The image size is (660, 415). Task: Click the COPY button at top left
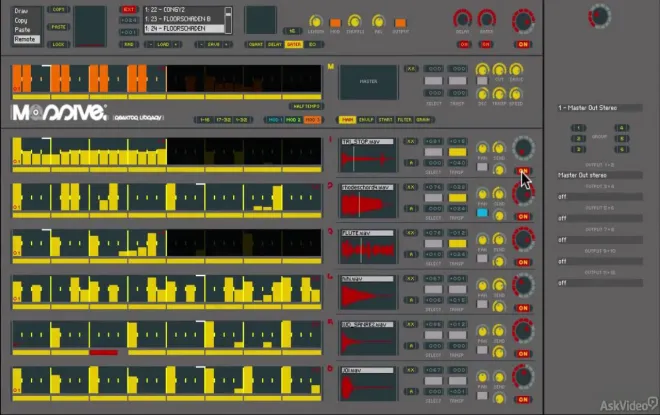[59, 9]
